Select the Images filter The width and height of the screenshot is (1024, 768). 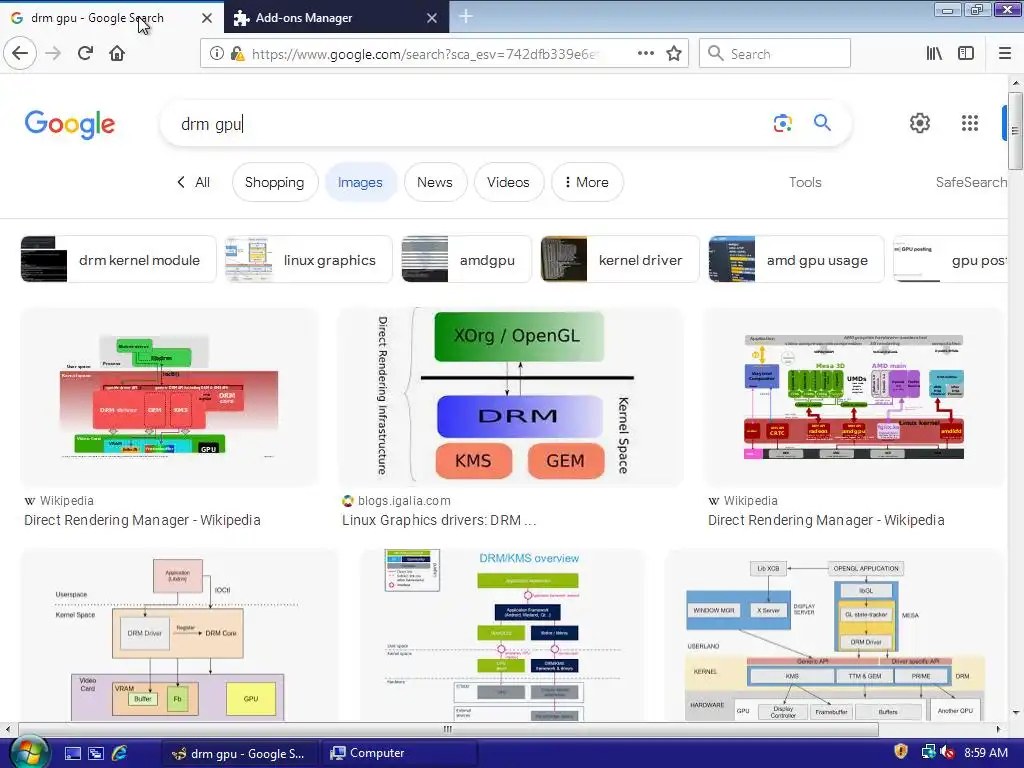point(360,182)
